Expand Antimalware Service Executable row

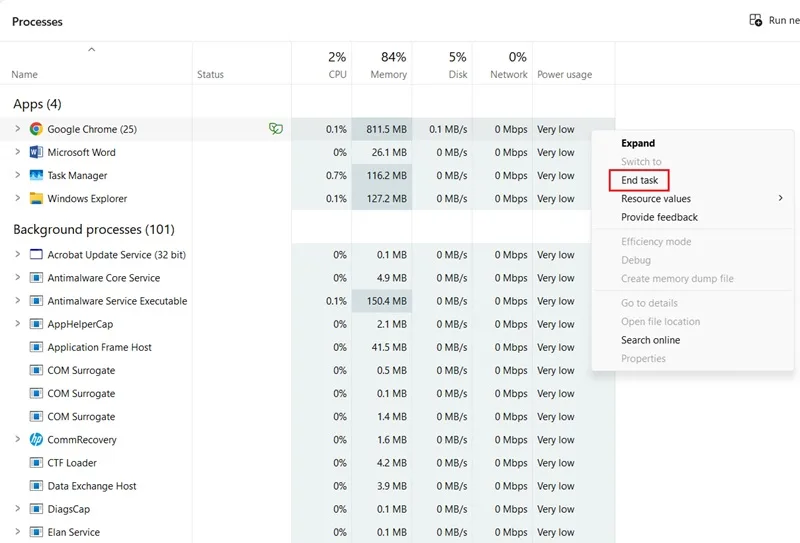click(17, 300)
